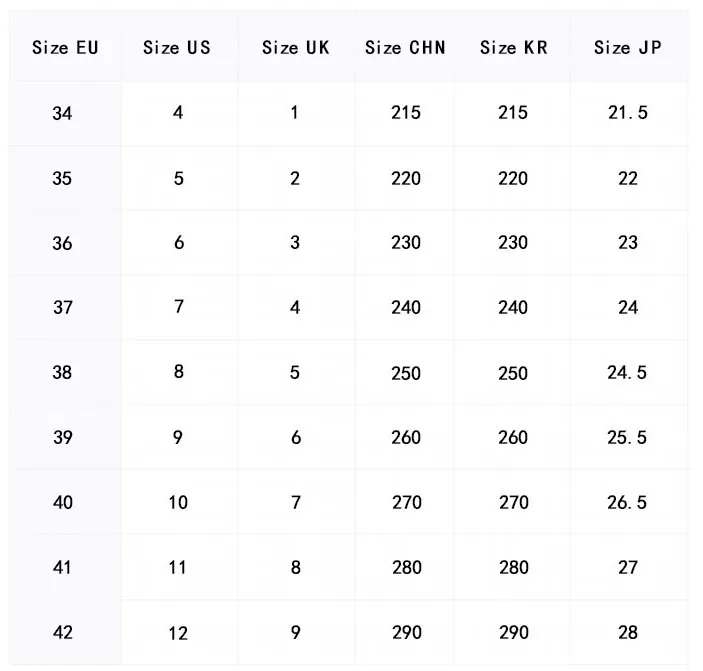Image resolution: width=703 pixels, height=671 pixels.
Task: Select the 21.5 JP size cell
Action: (x=628, y=113)
